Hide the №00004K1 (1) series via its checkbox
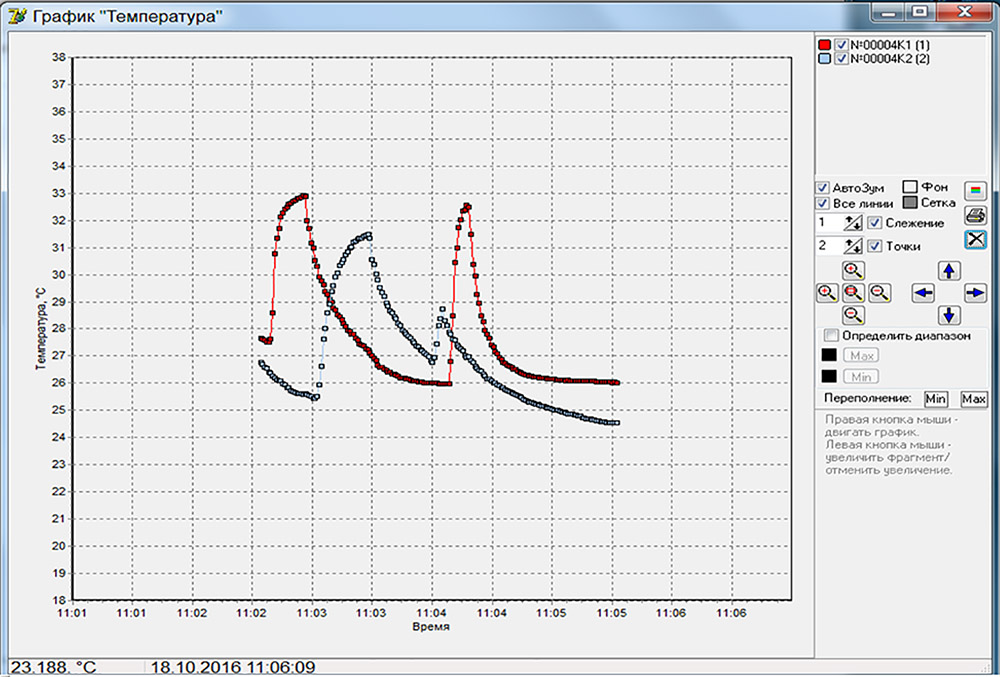1000x677 pixels. [x=842, y=45]
